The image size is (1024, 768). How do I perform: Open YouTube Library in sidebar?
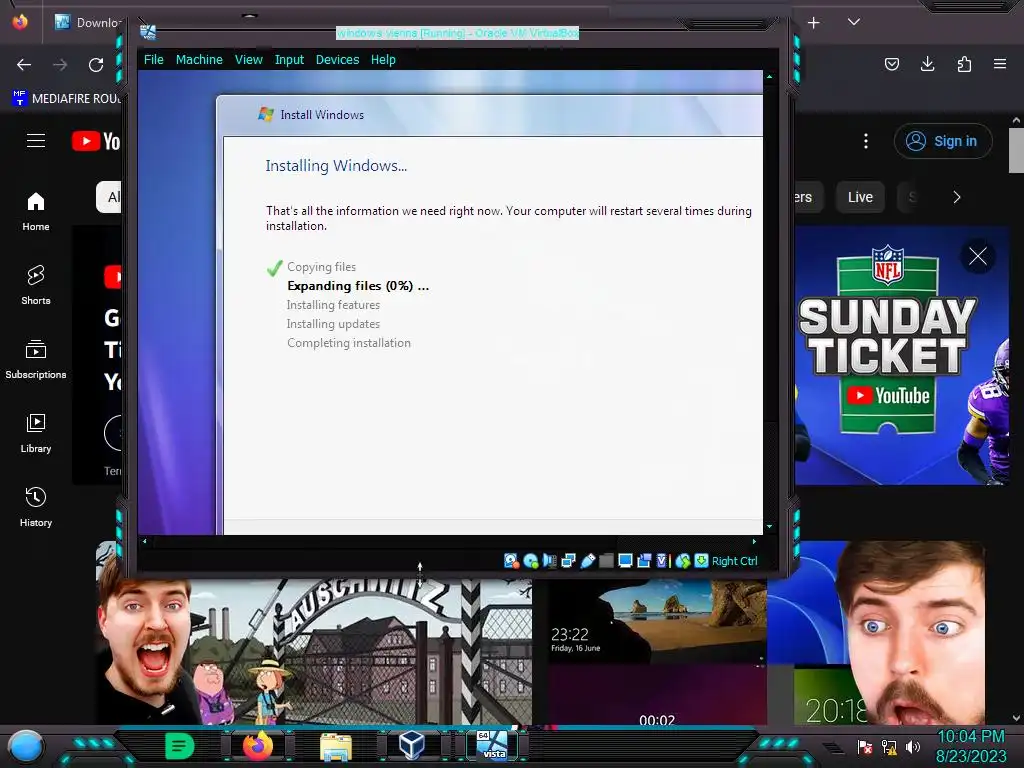36,433
